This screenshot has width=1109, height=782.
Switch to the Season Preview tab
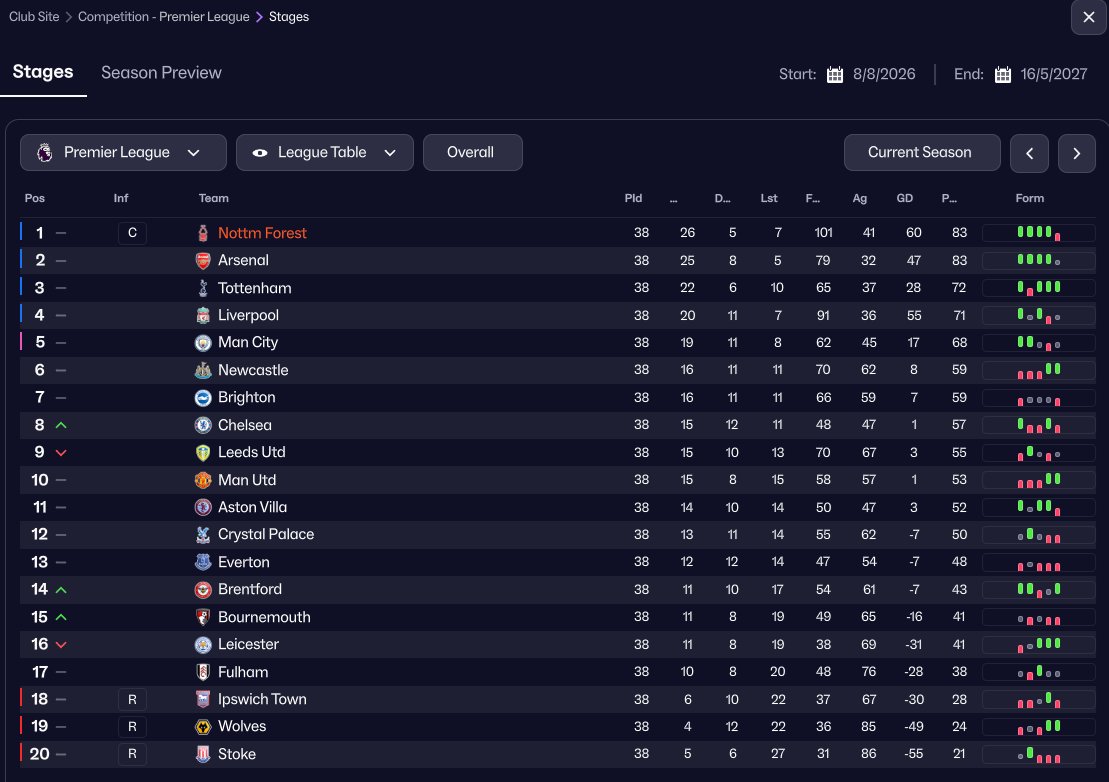click(x=161, y=73)
